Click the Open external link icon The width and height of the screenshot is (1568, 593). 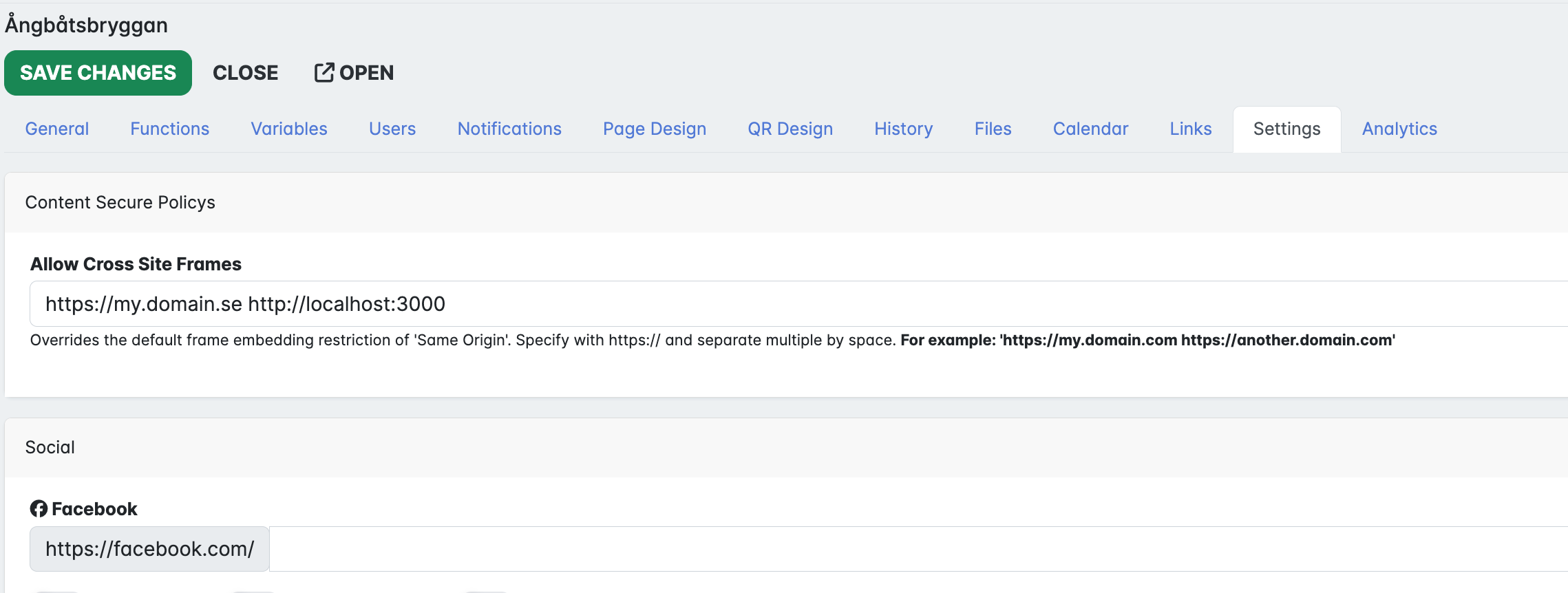[x=324, y=73]
